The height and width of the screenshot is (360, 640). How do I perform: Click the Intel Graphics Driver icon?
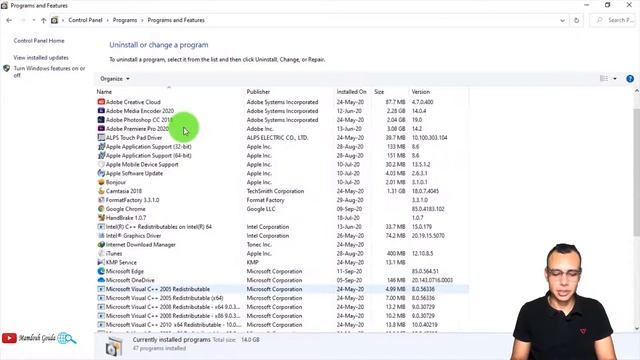click(x=101, y=236)
